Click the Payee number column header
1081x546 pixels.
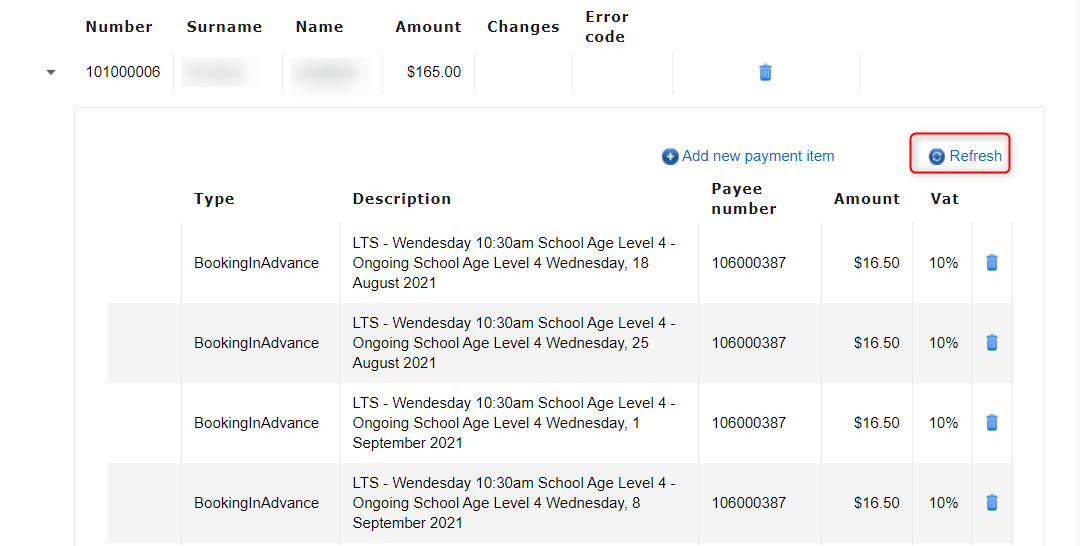(x=743, y=199)
